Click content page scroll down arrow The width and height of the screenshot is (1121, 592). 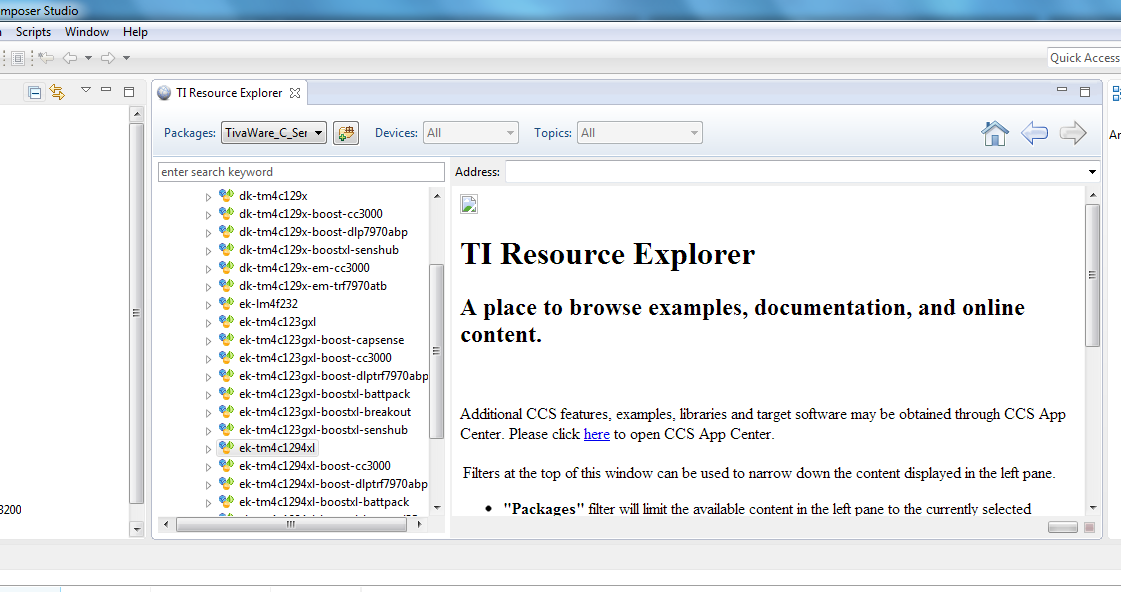(x=1092, y=507)
